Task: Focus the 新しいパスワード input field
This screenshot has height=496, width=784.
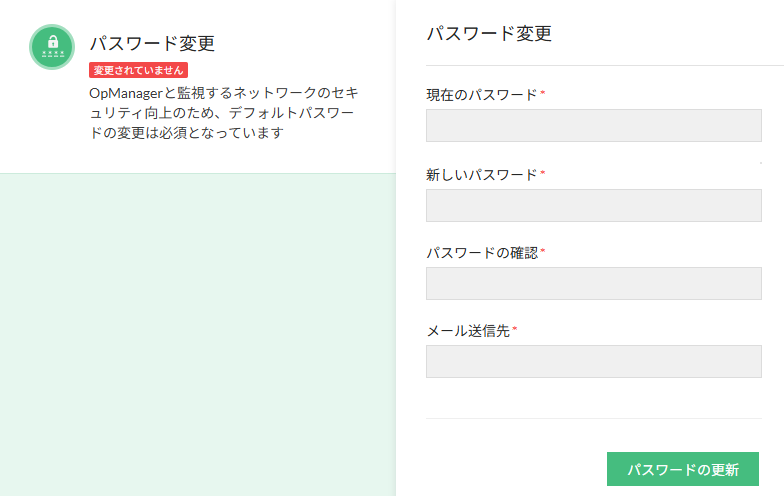Action: [x=594, y=205]
